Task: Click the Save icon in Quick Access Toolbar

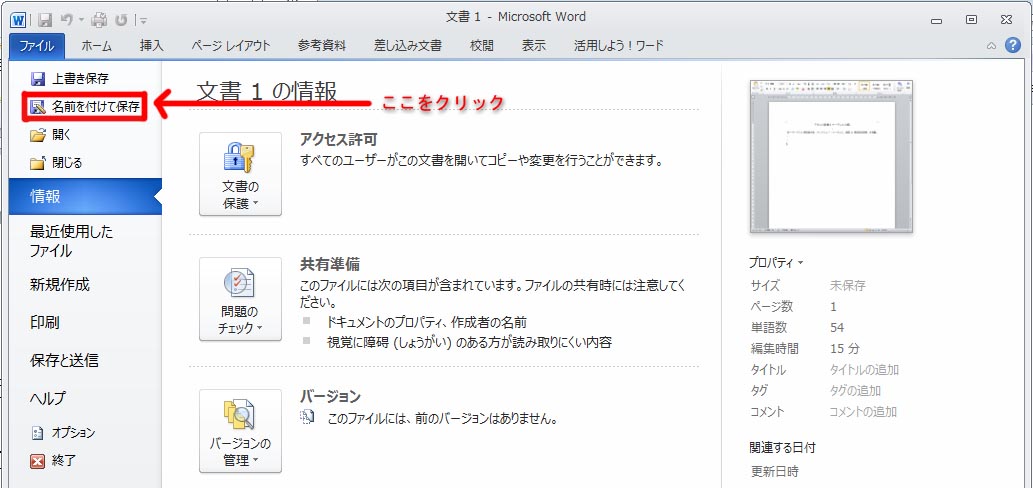Action: click(44, 20)
